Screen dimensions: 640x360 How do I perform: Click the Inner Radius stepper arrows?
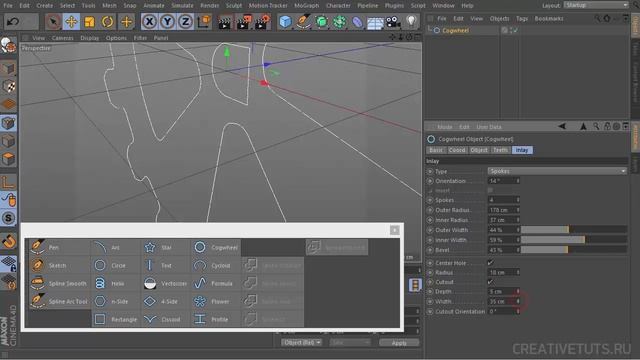point(518,220)
